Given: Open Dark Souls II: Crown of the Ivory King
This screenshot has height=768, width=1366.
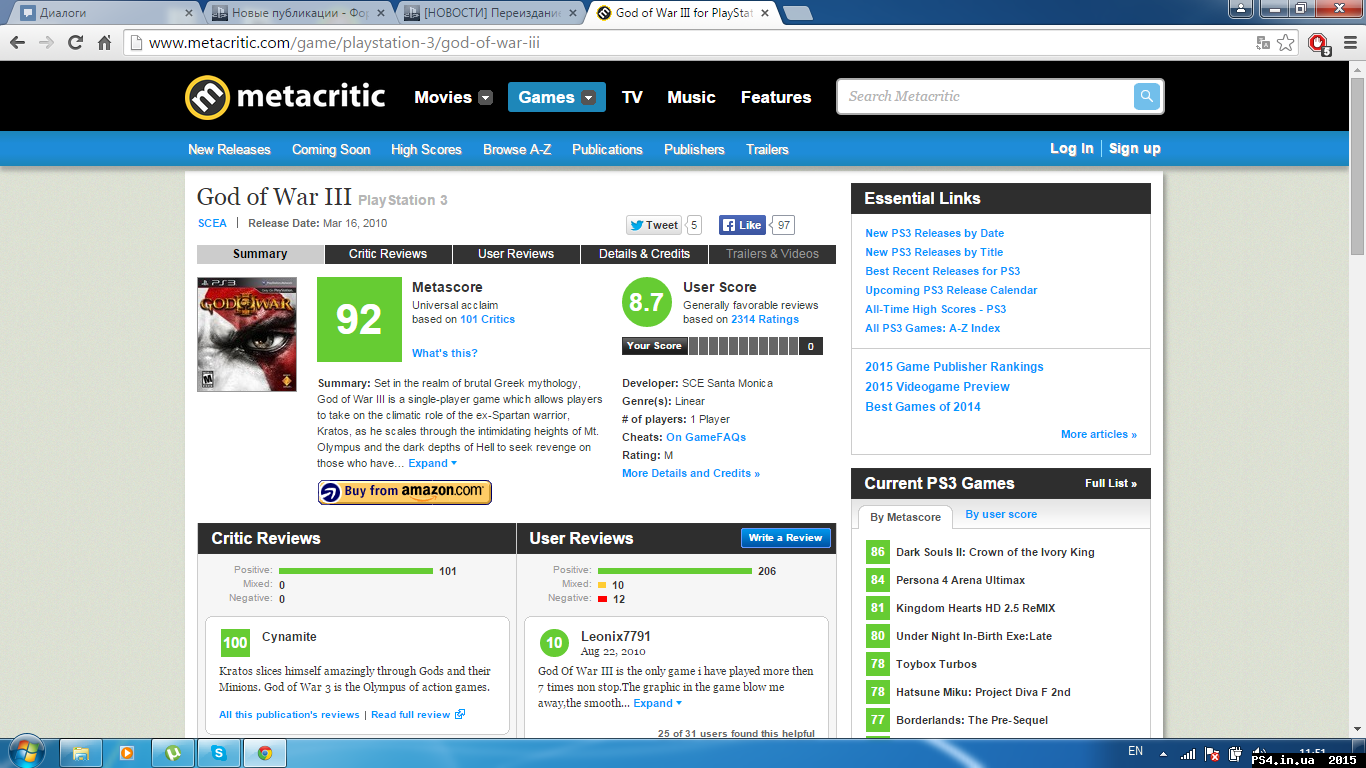Looking at the screenshot, I should tap(995, 552).
